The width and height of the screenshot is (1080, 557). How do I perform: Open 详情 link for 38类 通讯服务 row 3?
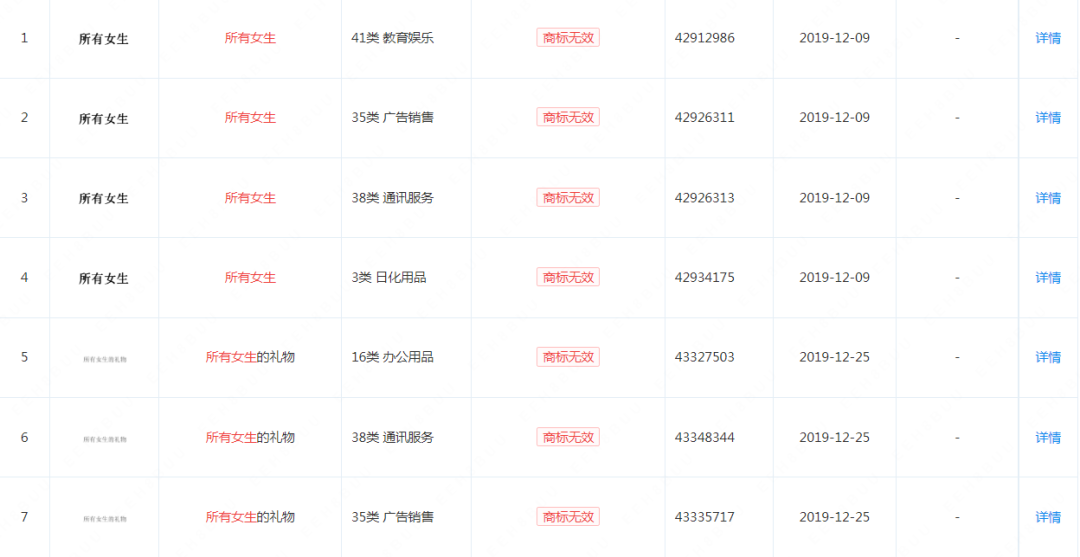click(x=1048, y=198)
